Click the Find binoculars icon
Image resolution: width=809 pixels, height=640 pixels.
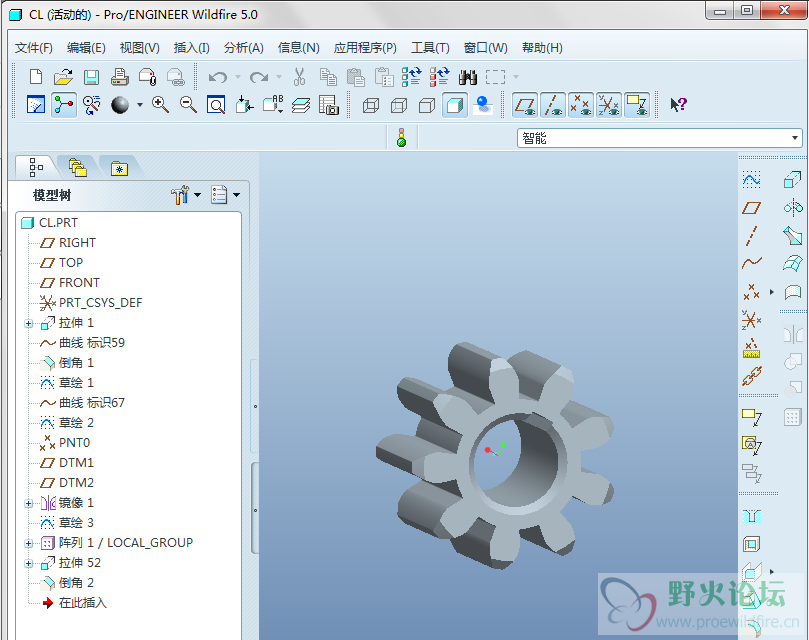click(x=467, y=77)
